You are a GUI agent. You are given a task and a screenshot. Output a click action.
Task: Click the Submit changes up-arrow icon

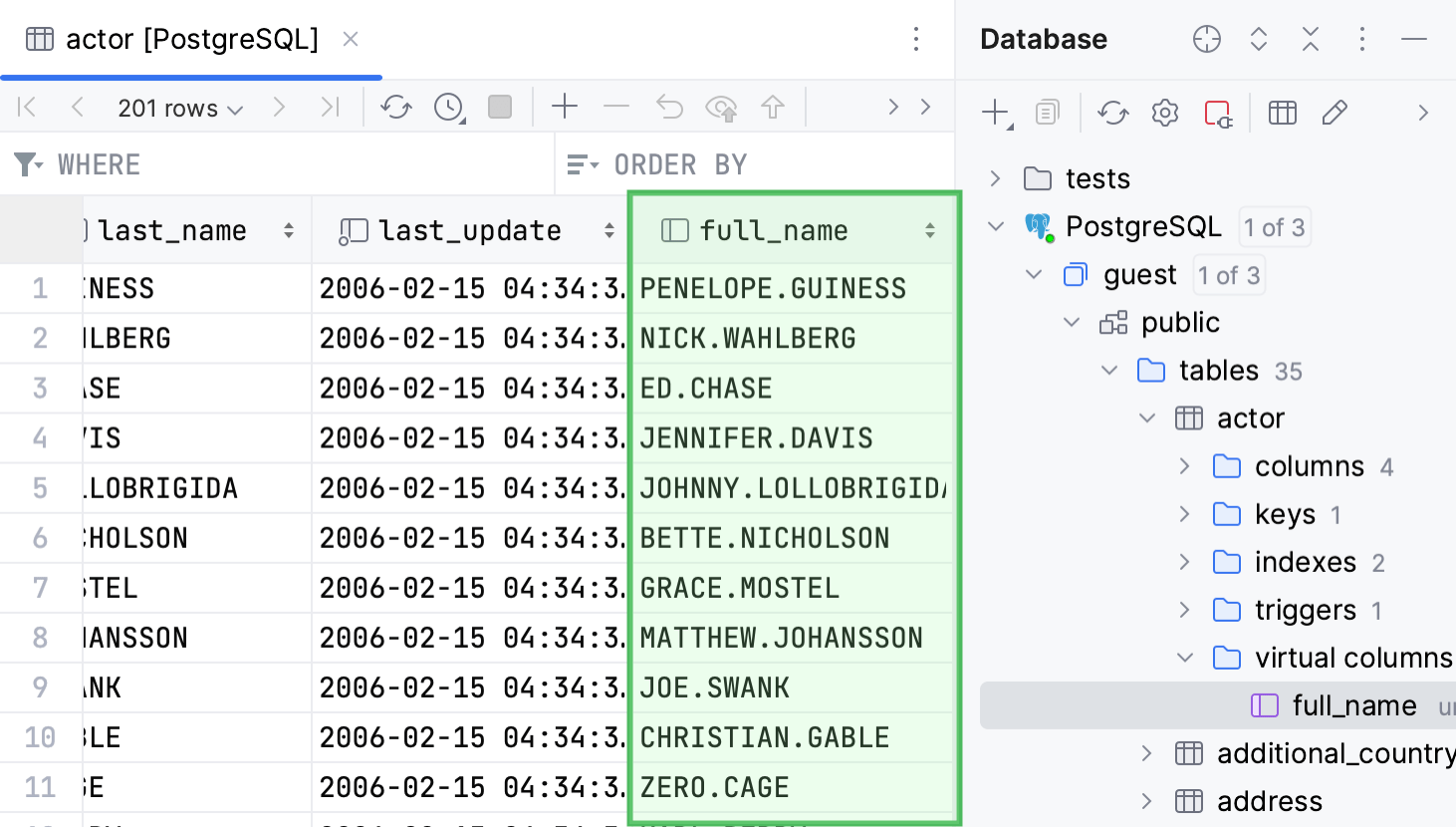(773, 107)
